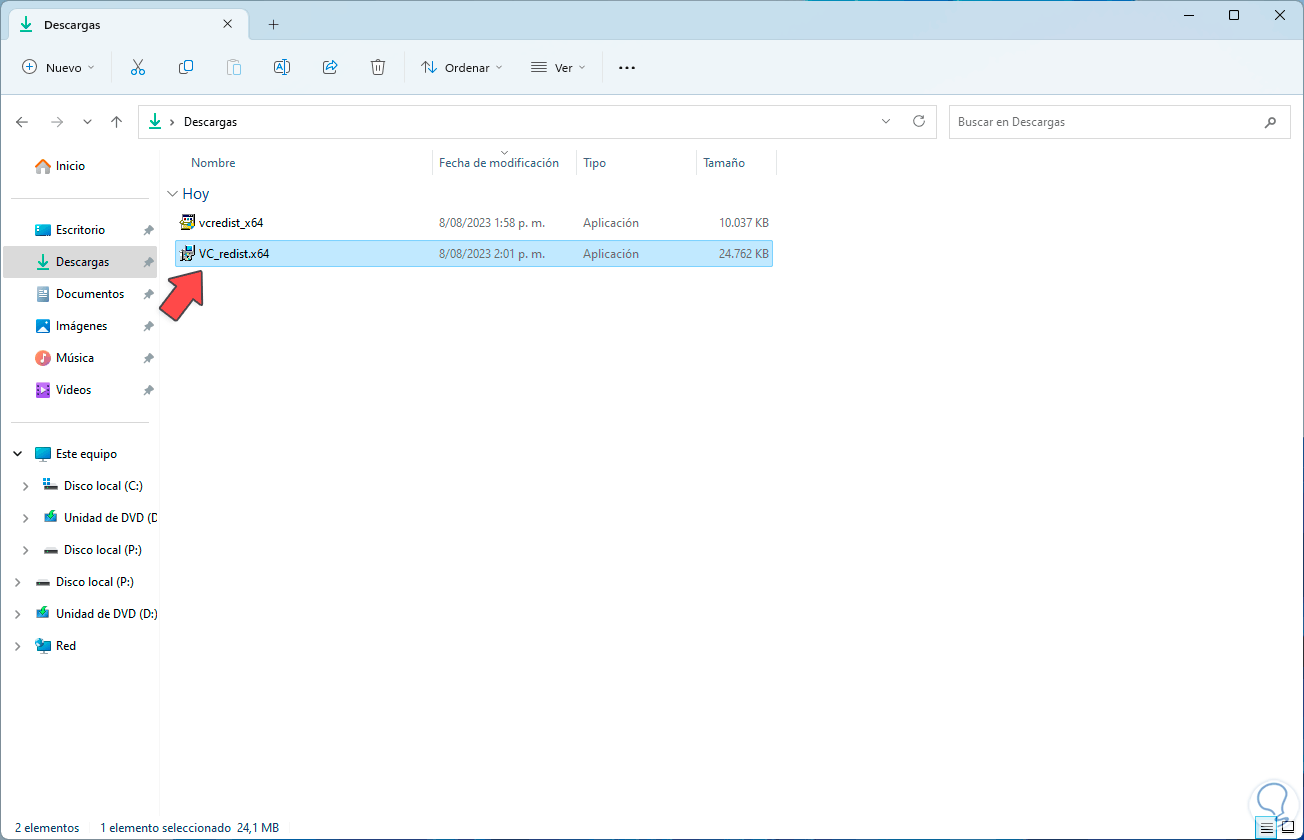
Task: Open Inicio via its home icon
Action: click(x=43, y=166)
